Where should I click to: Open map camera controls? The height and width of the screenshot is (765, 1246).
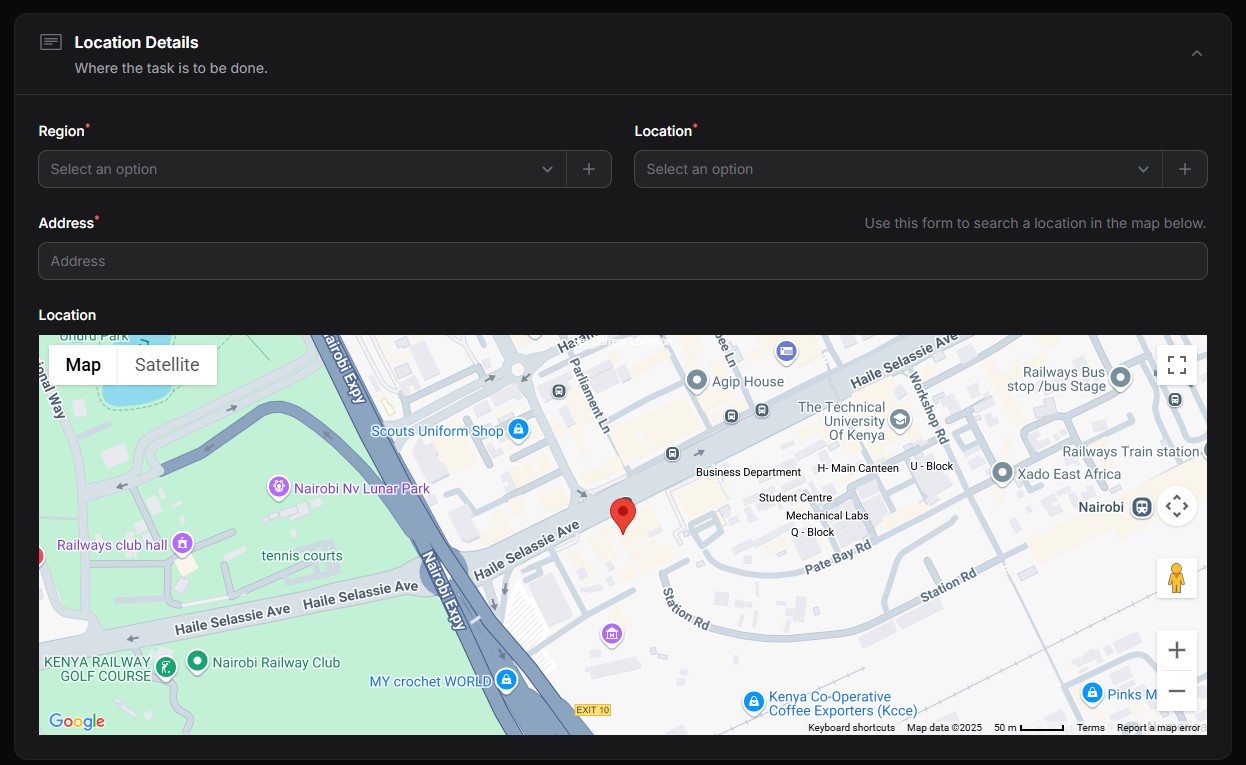coord(1177,506)
